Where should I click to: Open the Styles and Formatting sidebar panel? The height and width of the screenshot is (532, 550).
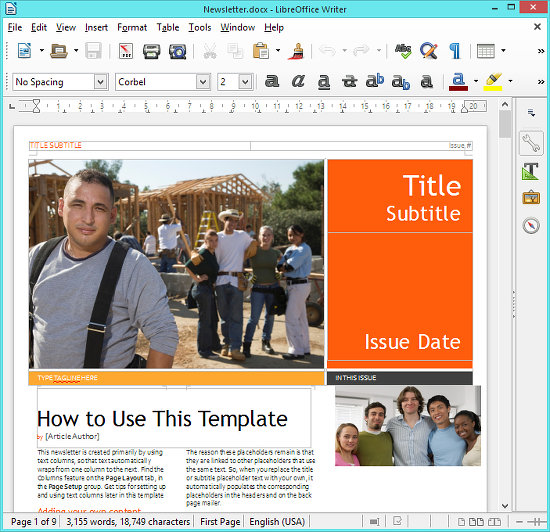(x=531, y=171)
